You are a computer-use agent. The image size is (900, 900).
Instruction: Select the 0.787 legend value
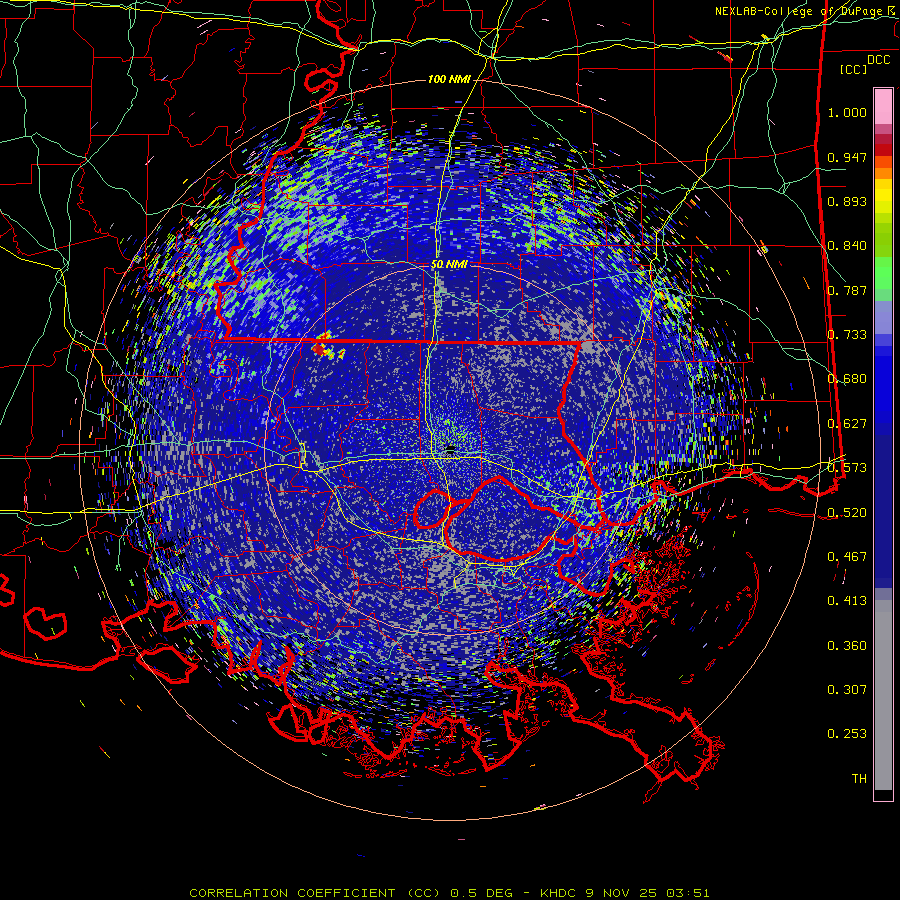pyautogui.click(x=847, y=290)
